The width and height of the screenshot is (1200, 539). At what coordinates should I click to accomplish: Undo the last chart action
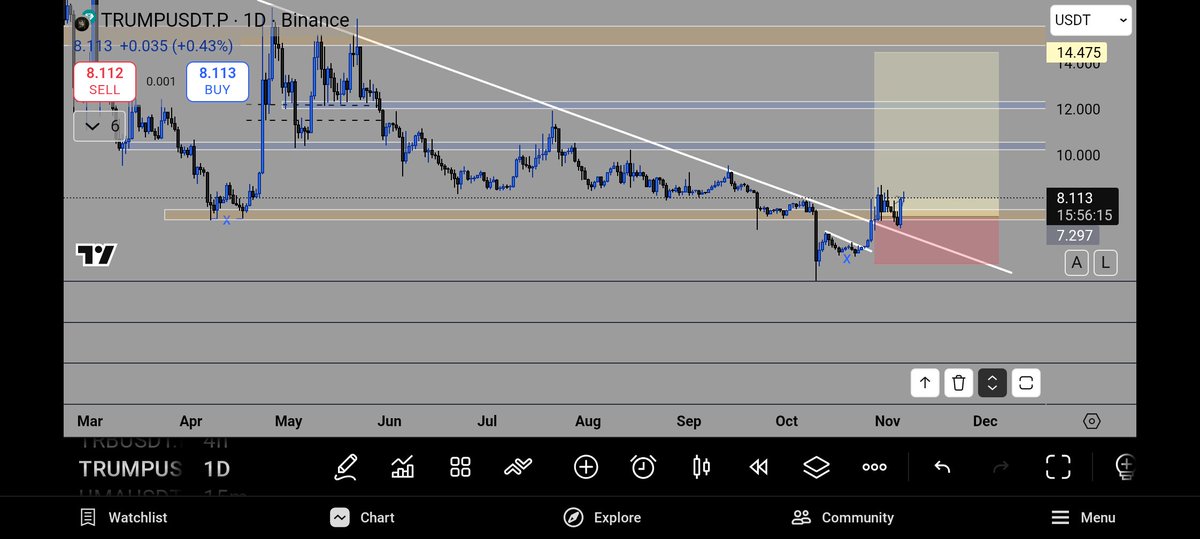coord(941,466)
